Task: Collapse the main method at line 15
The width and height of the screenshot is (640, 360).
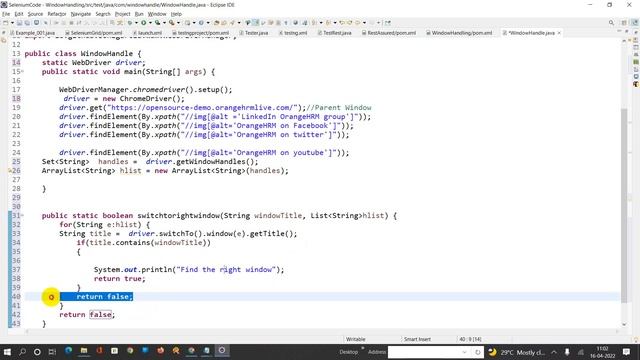Action: [x=22, y=71]
